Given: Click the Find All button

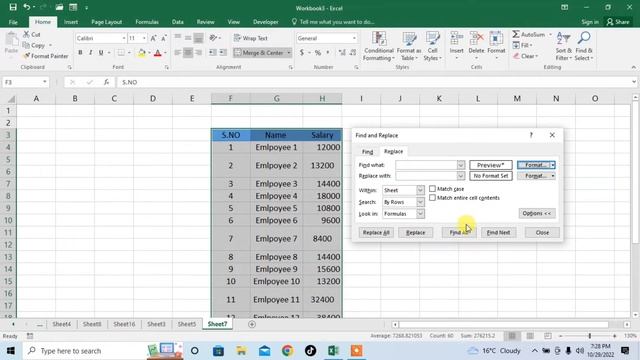Looking at the screenshot, I should (459, 232).
